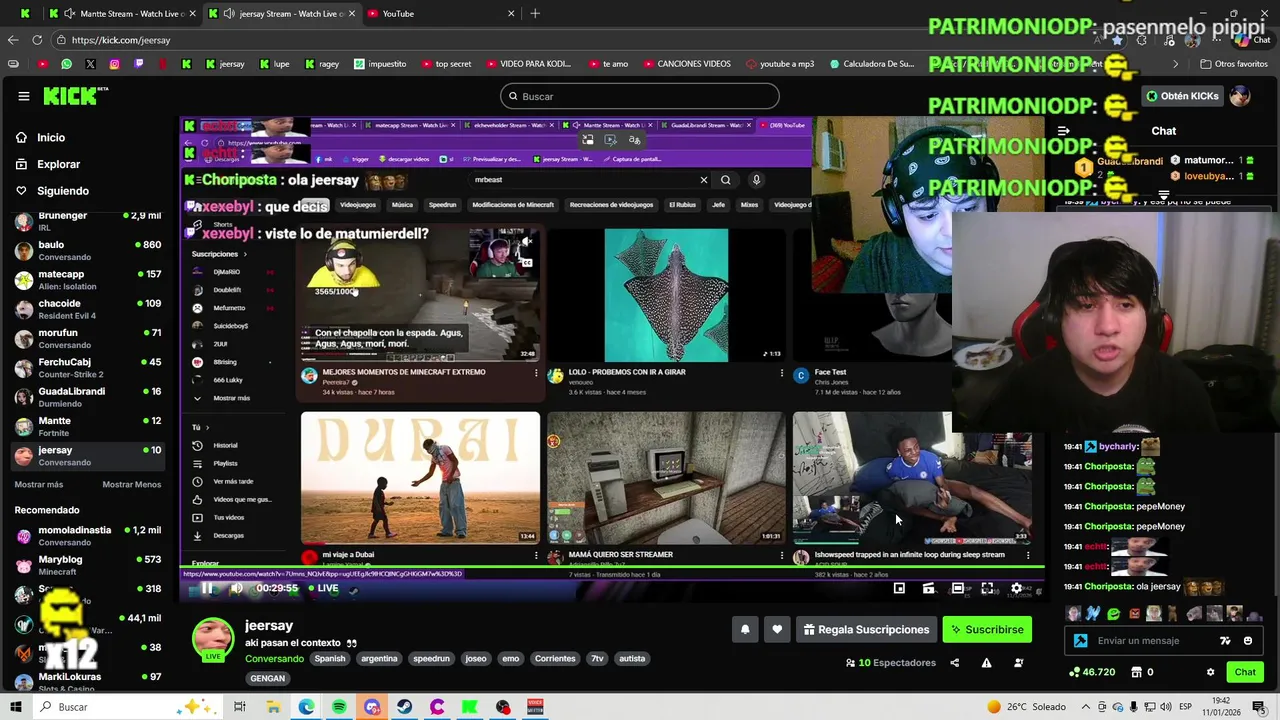Select the Spanish tag

point(330,659)
